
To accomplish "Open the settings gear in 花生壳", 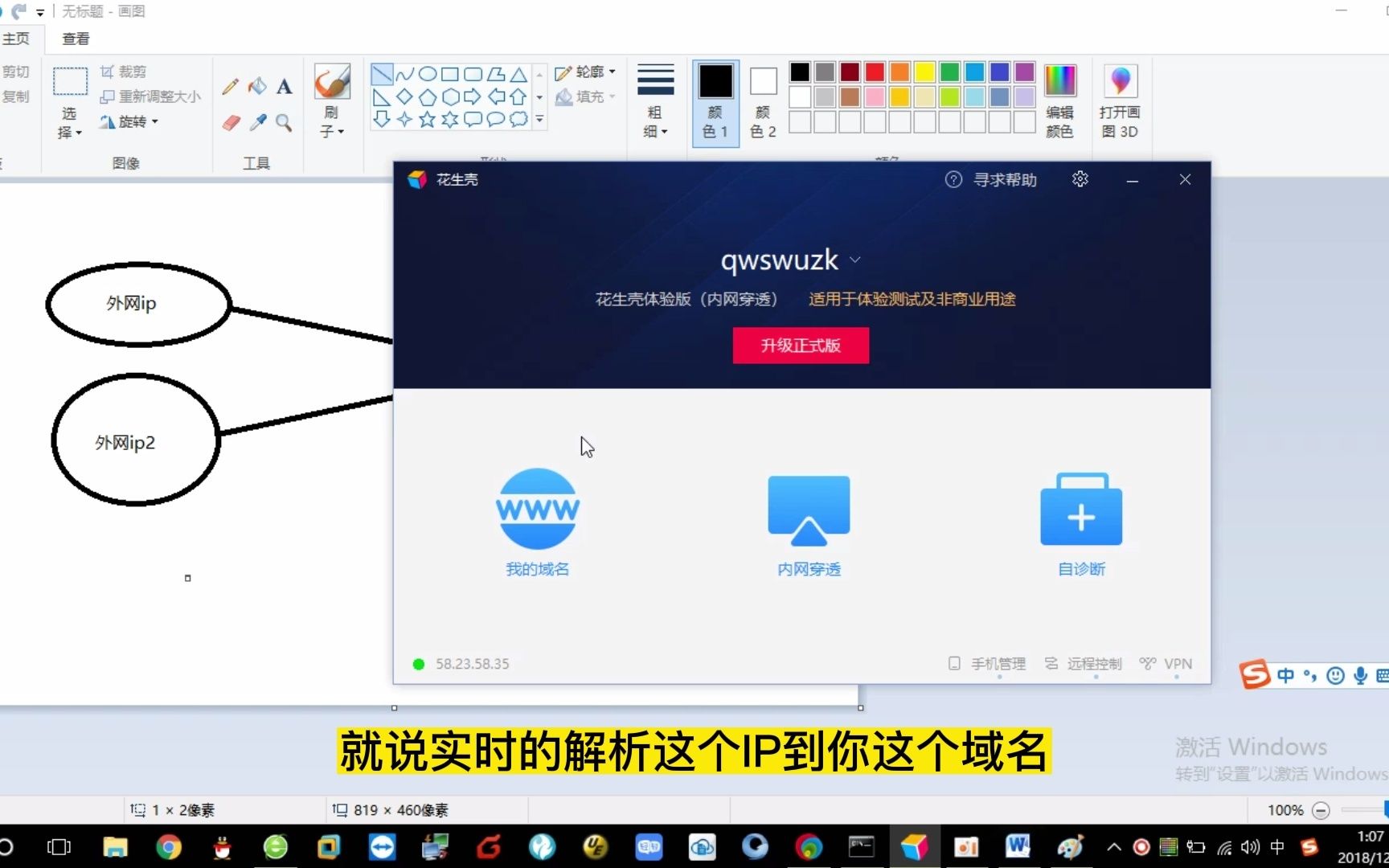I will (x=1080, y=179).
